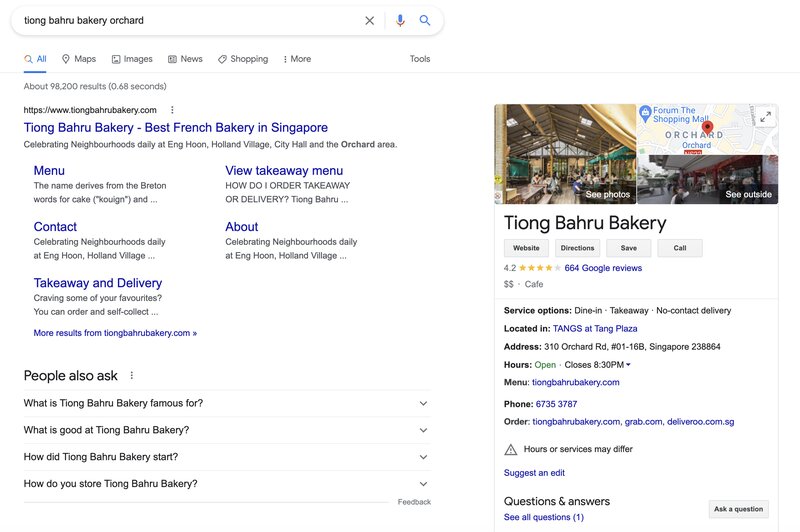The height and width of the screenshot is (532, 800).
Task: Click the Save button
Action: click(x=629, y=248)
